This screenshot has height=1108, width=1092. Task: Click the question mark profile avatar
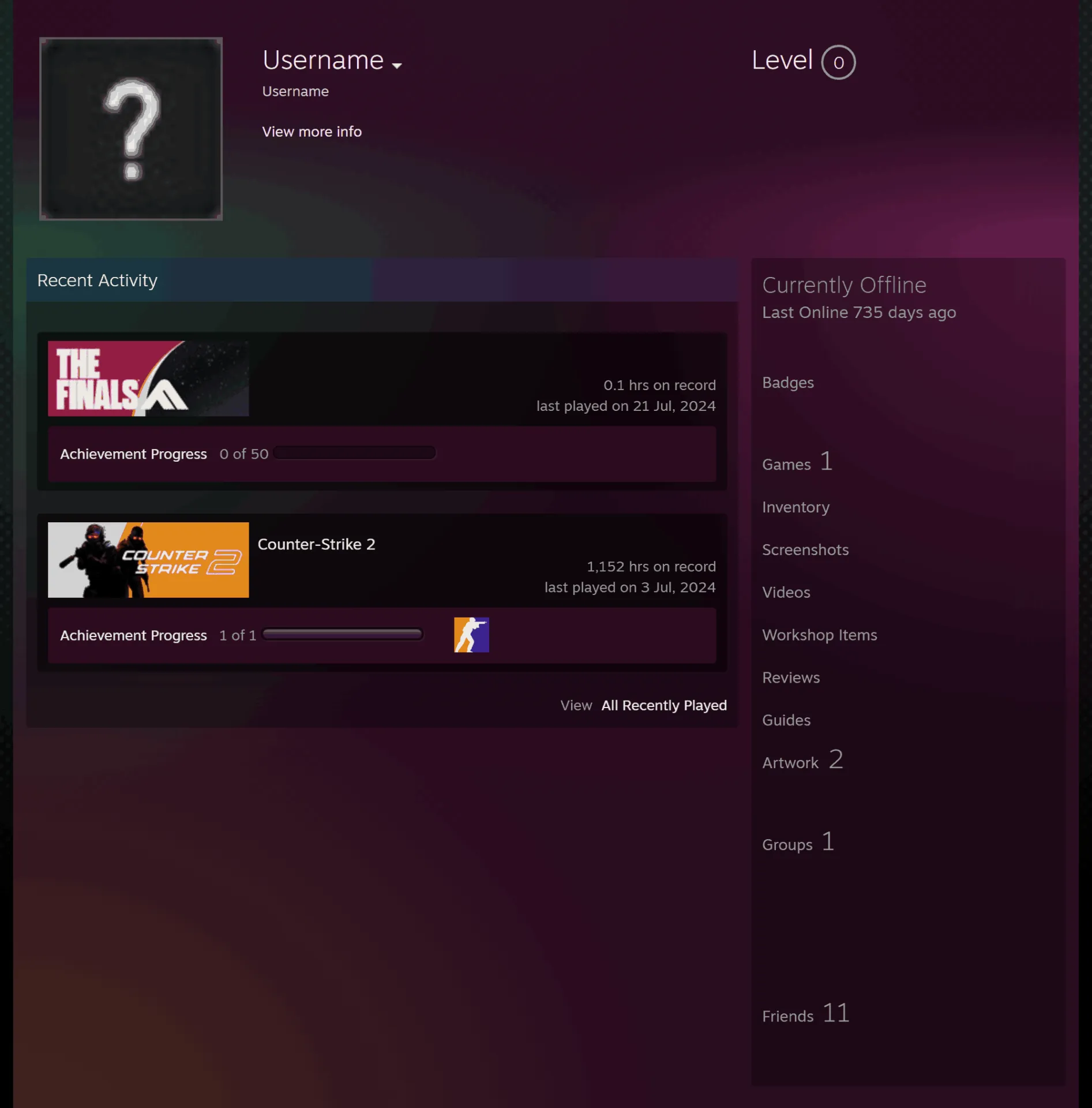tap(131, 129)
